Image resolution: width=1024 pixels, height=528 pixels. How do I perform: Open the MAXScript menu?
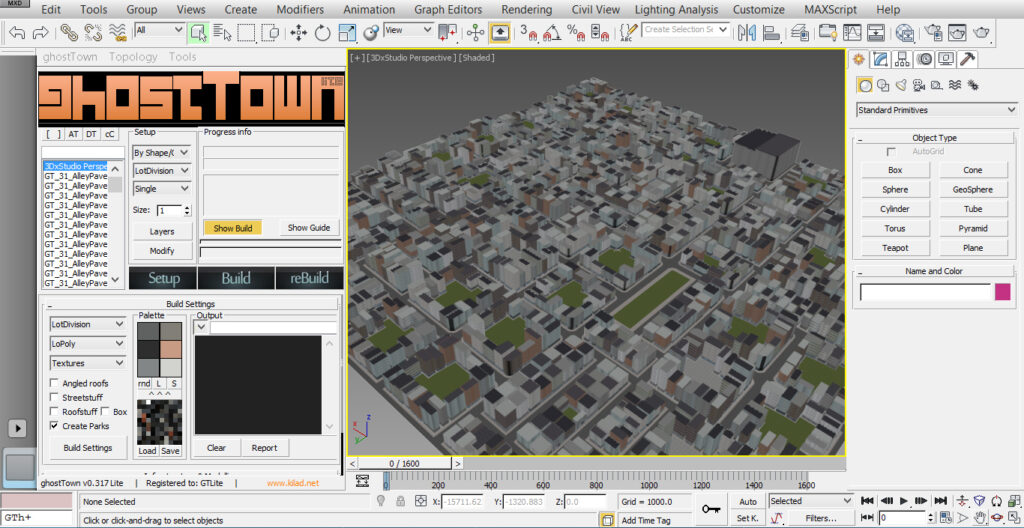pos(832,10)
